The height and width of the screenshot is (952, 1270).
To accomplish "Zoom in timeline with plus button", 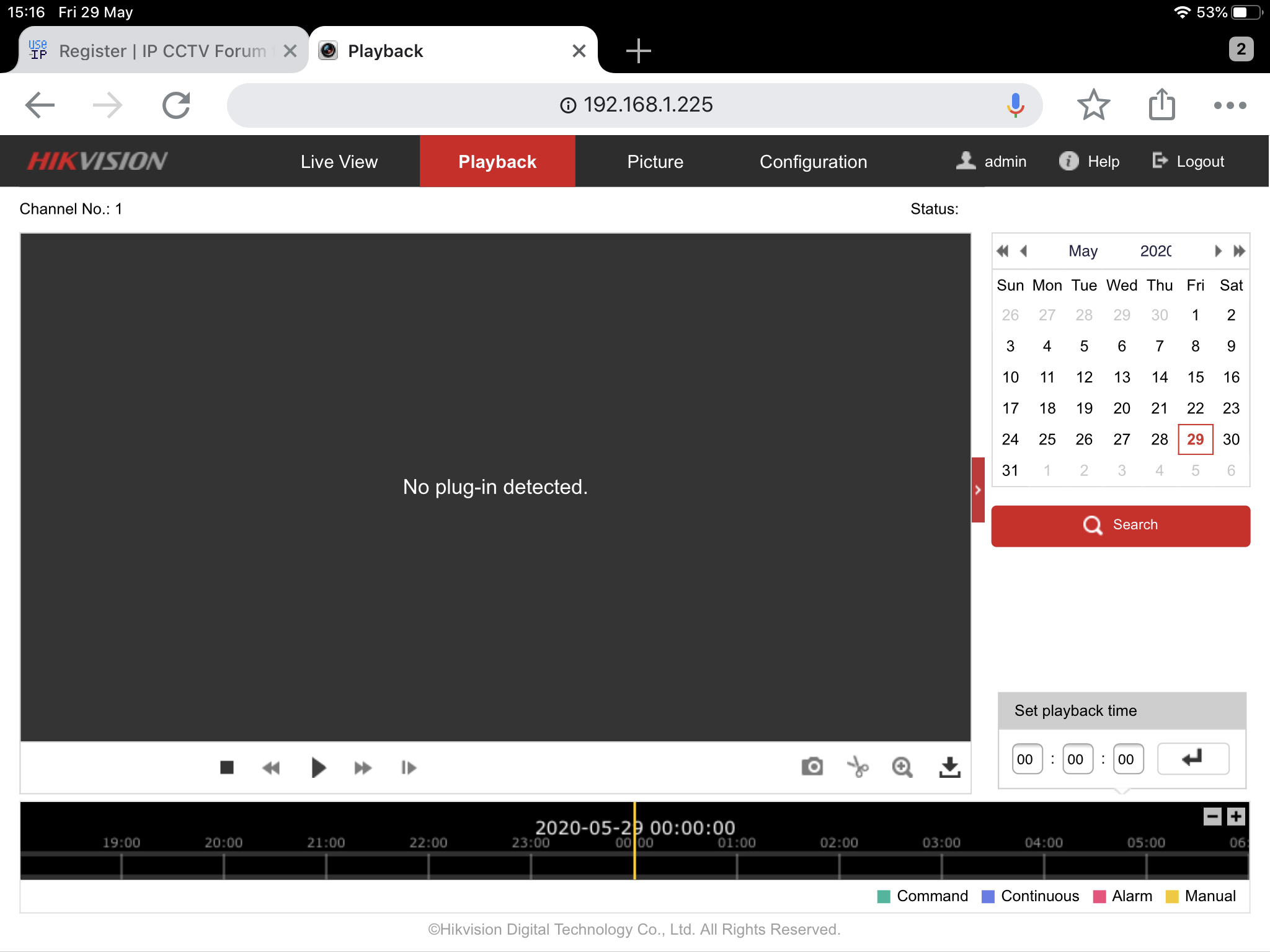I will (1236, 816).
